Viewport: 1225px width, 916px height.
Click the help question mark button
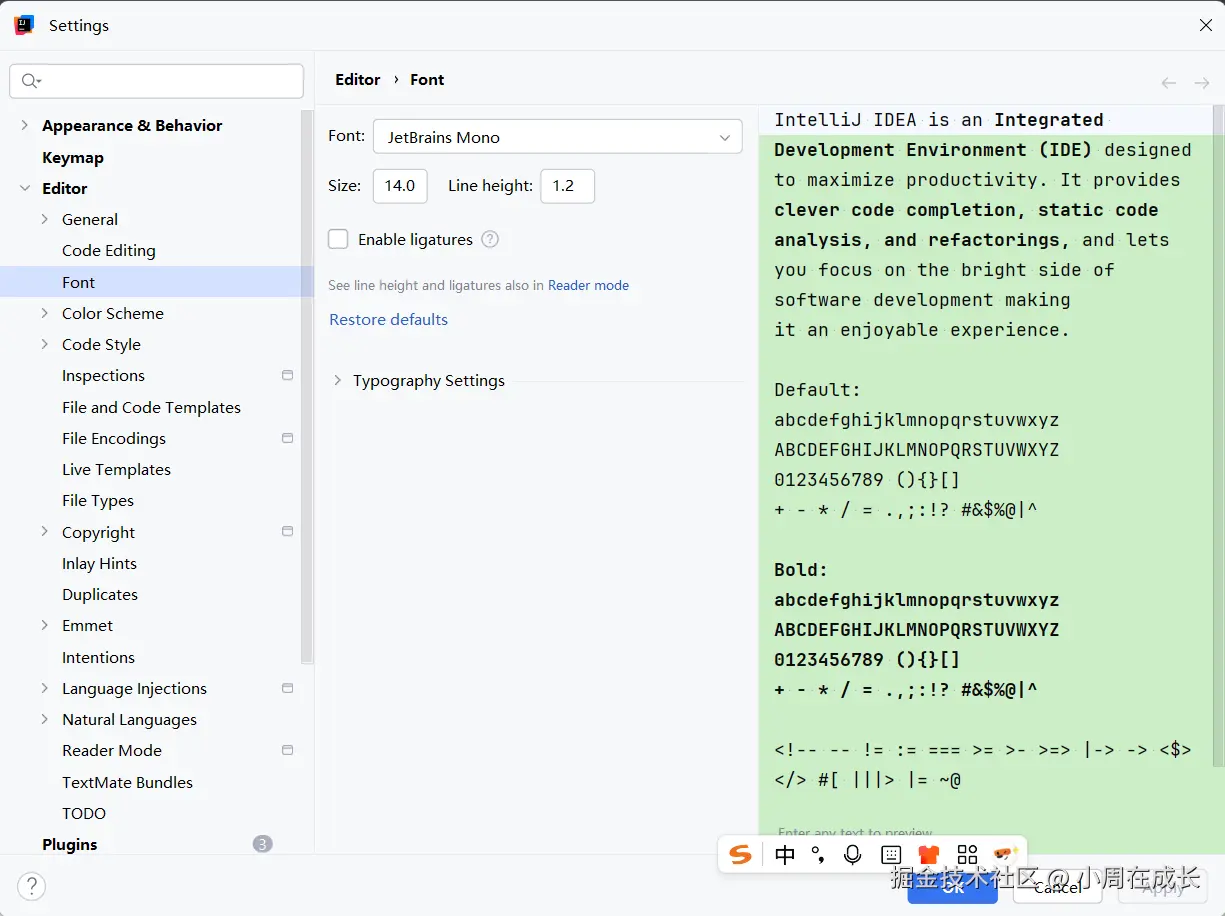(x=32, y=885)
